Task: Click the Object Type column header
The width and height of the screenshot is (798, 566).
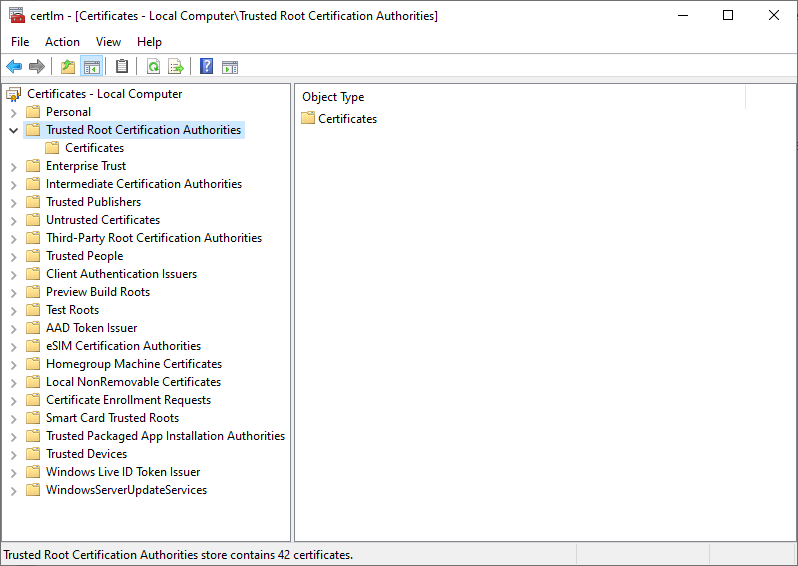Action: pos(333,97)
